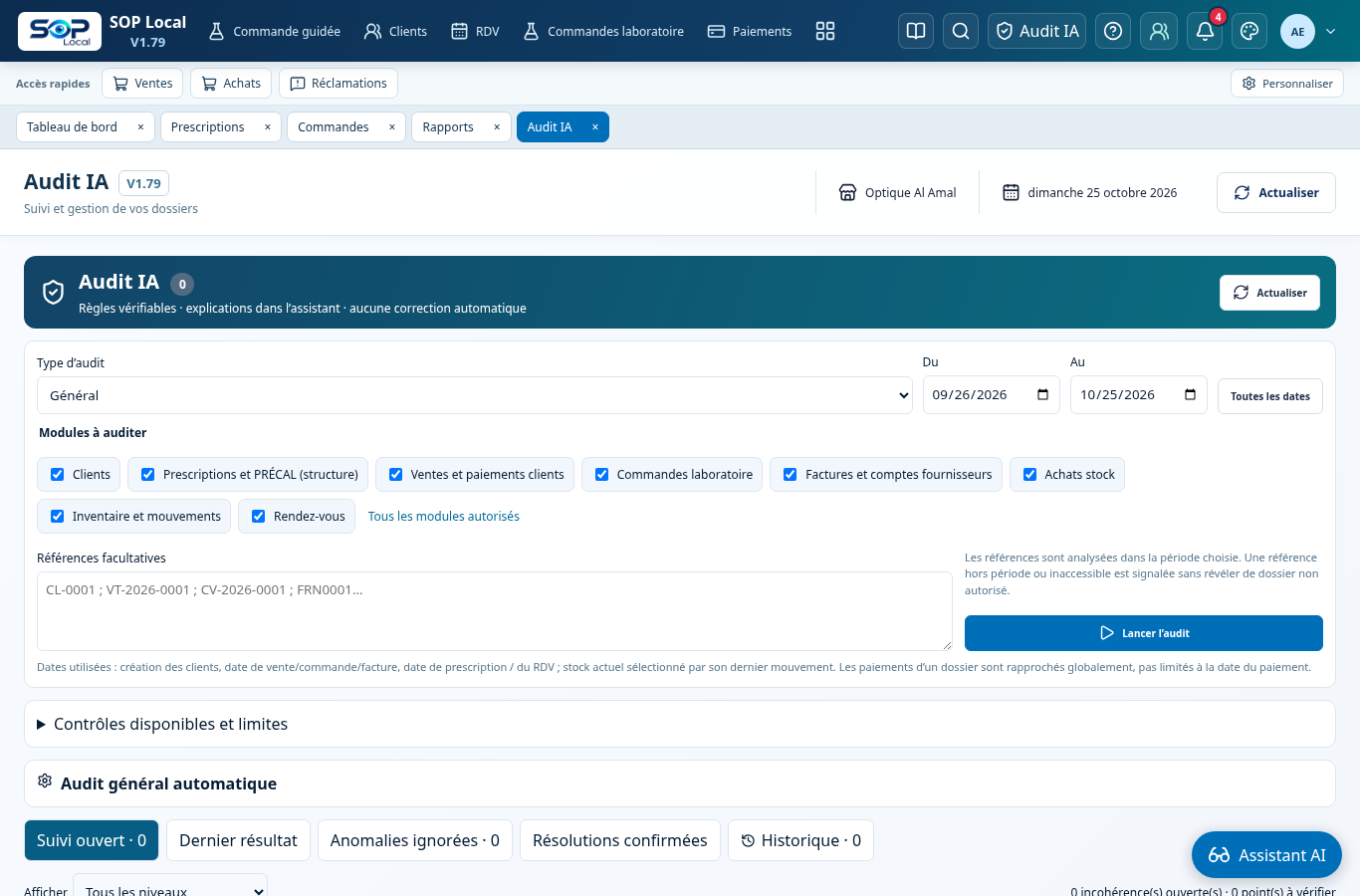1360x896 pixels.
Task: Uncheck the Rendez-vous checkbox
Action: tap(259, 517)
